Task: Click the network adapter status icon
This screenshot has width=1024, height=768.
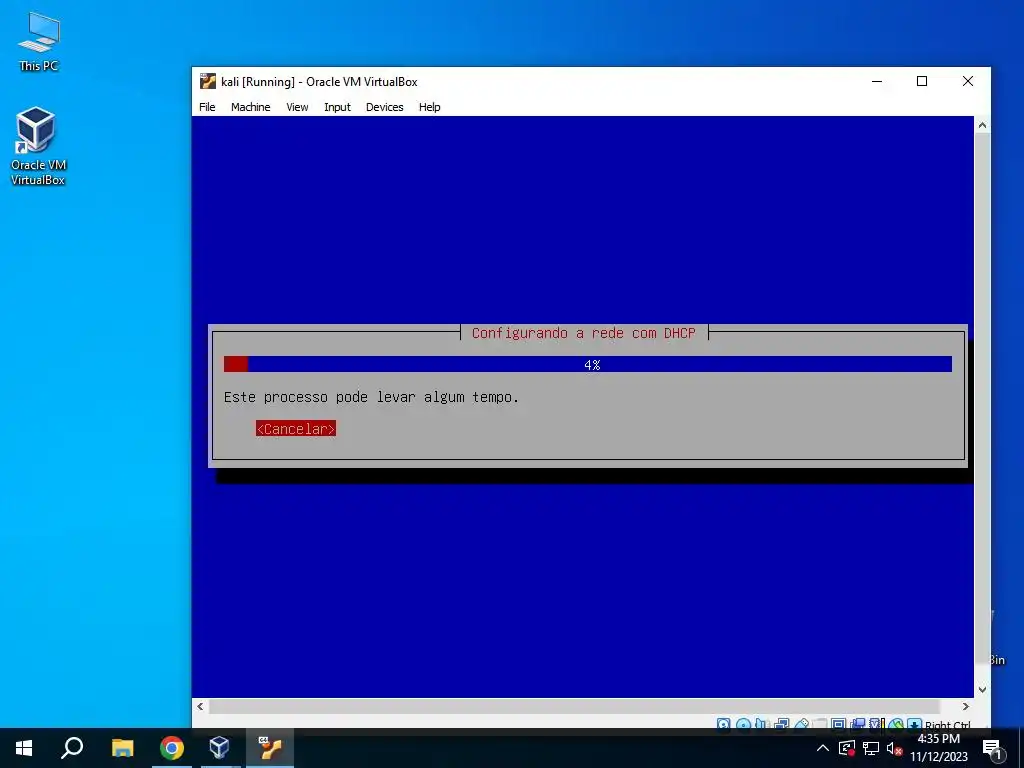Action: (781, 724)
